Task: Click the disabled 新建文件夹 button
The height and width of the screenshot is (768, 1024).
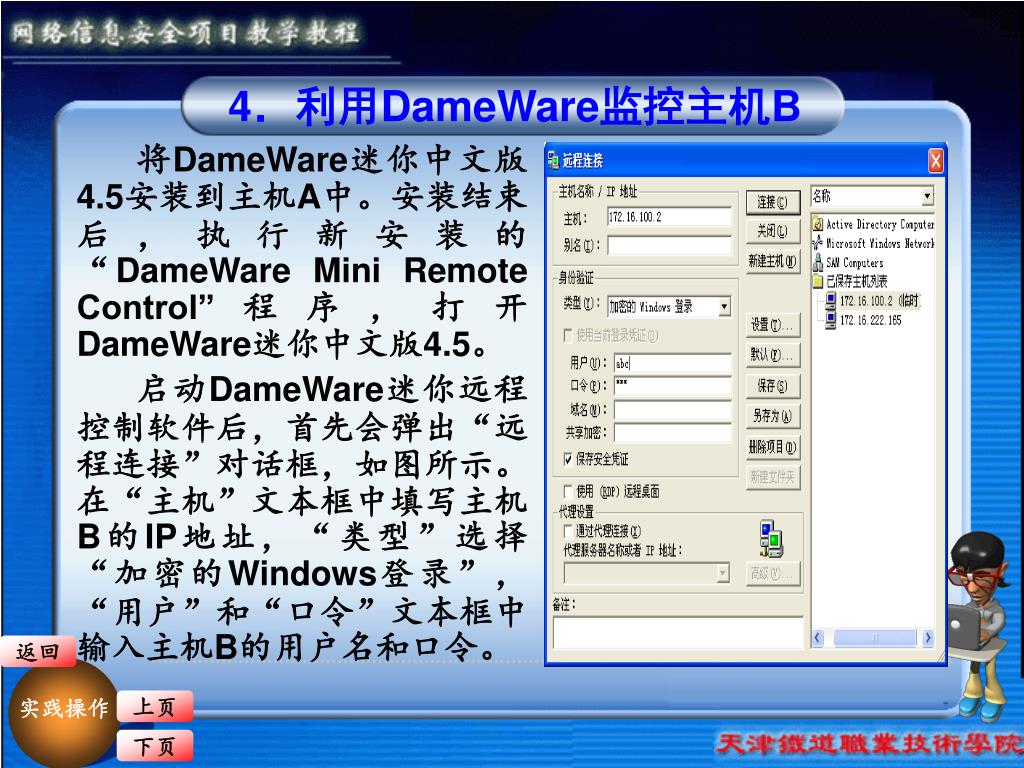Action: (x=773, y=477)
